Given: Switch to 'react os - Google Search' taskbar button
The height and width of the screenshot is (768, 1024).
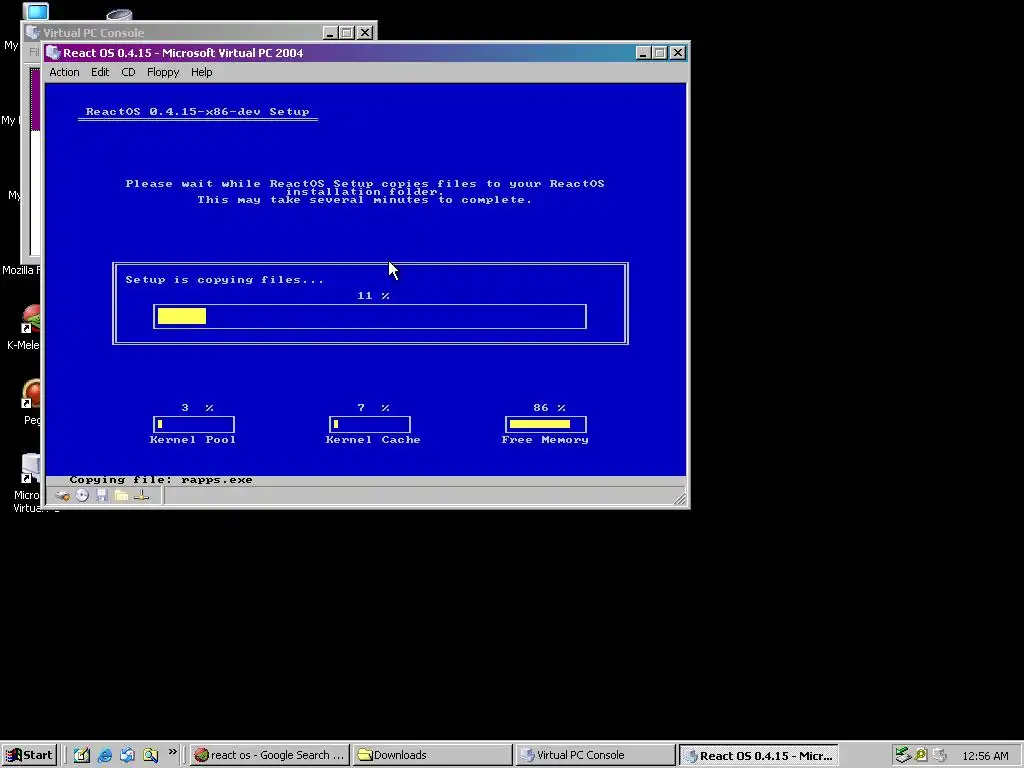Looking at the screenshot, I should coord(270,755).
